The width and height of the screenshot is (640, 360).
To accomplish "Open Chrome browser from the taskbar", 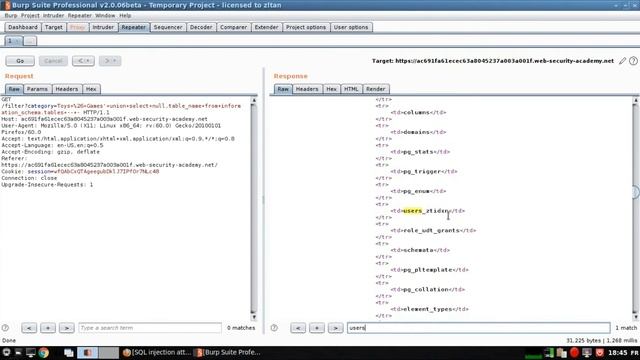I will (44, 353).
